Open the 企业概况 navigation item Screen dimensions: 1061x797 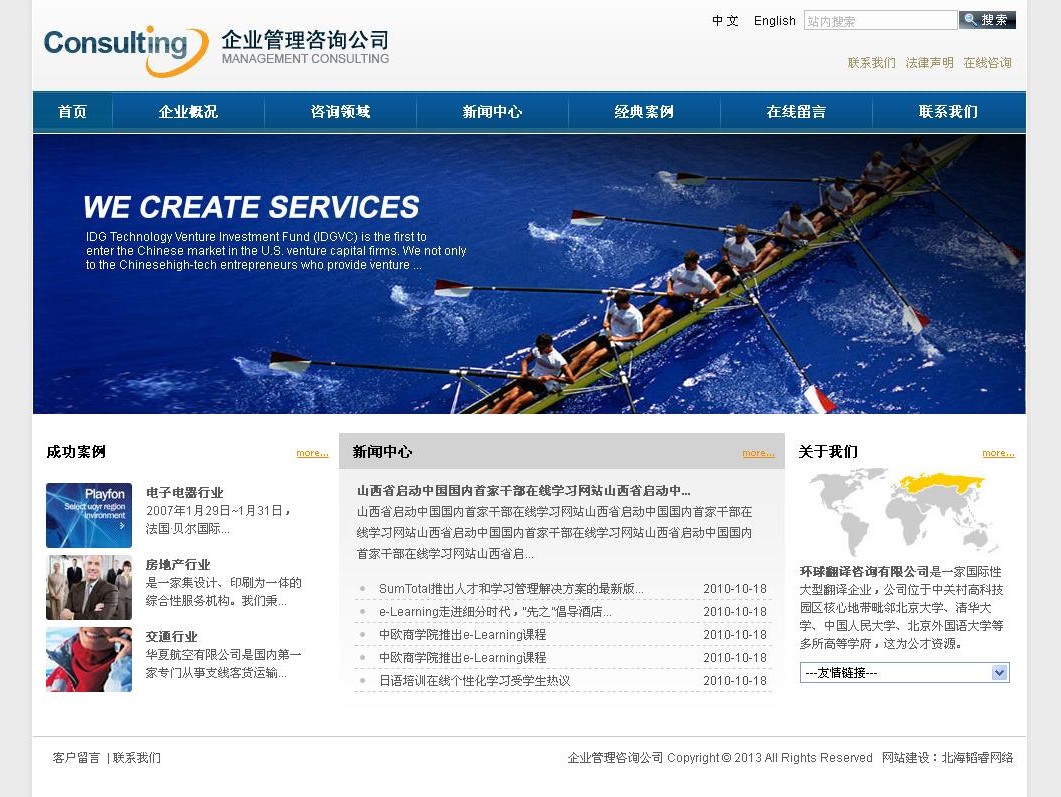tap(188, 112)
